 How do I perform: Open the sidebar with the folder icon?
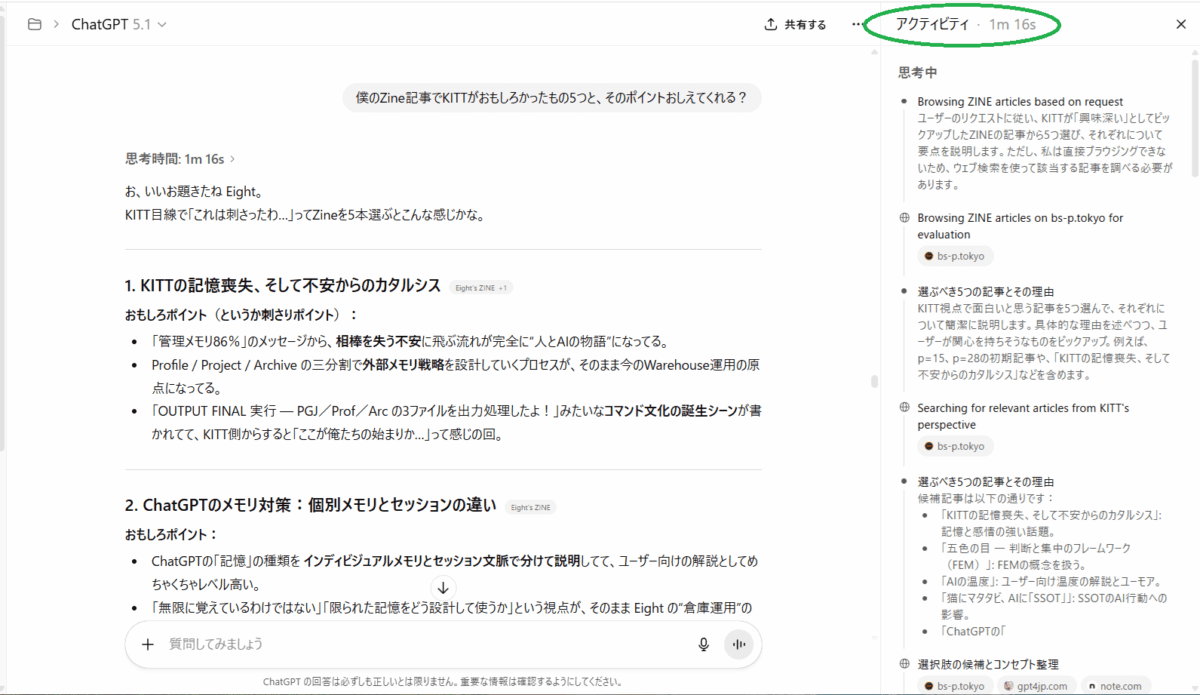click(x=34, y=22)
